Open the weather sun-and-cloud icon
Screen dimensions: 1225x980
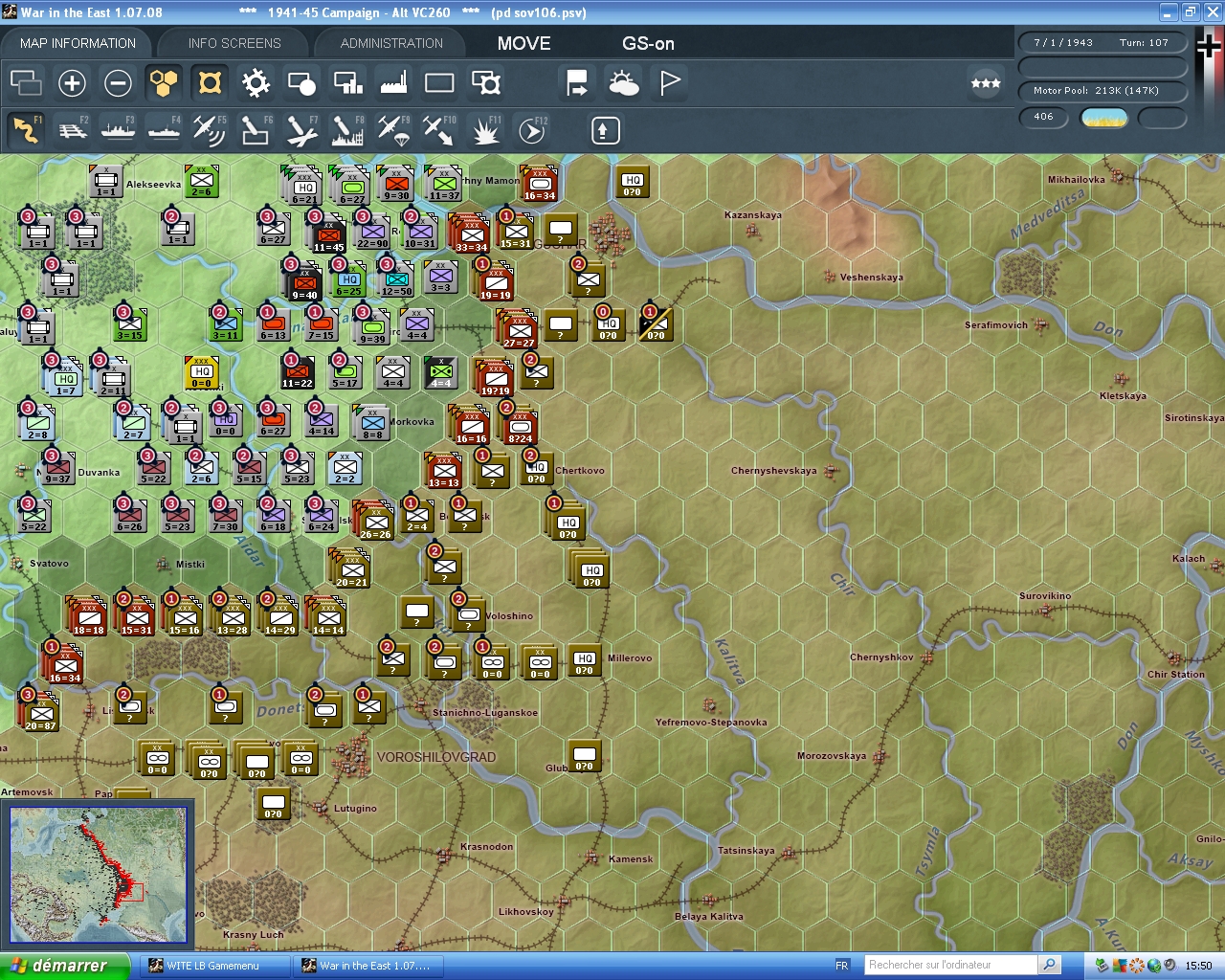point(623,83)
